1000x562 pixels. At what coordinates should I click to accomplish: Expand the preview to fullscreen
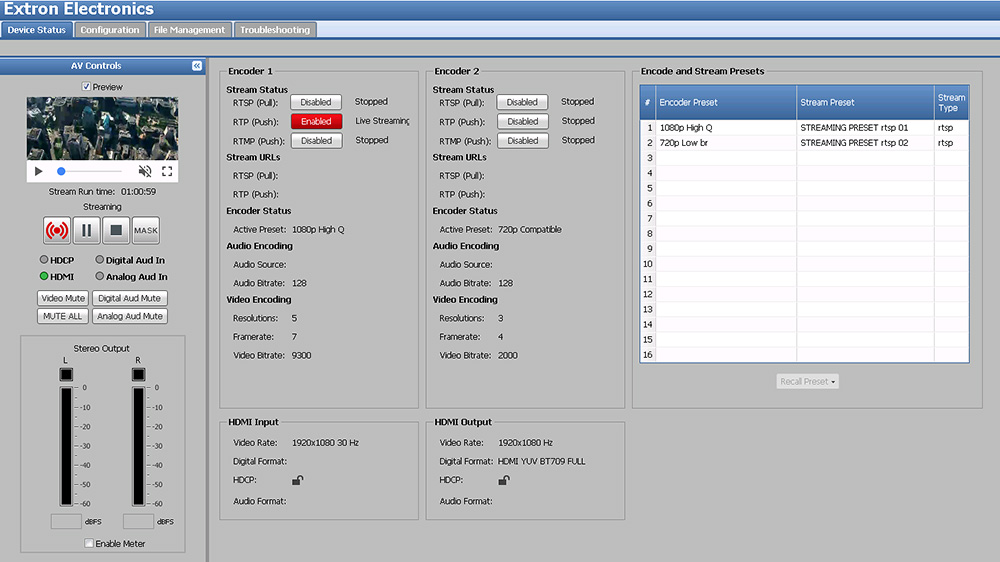167,171
